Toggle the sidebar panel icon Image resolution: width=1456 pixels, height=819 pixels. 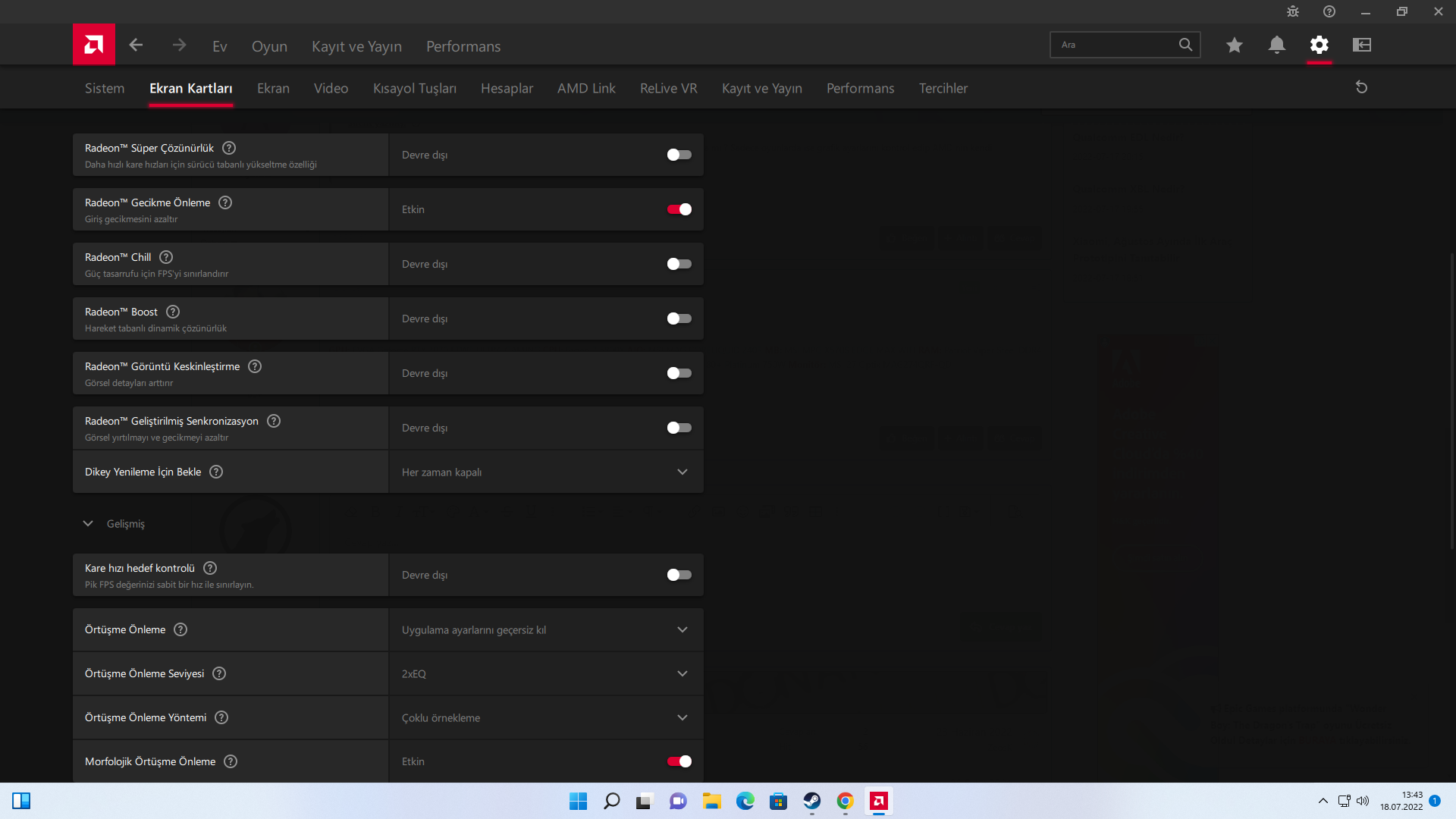pyautogui.click(x=1361, y=45)
